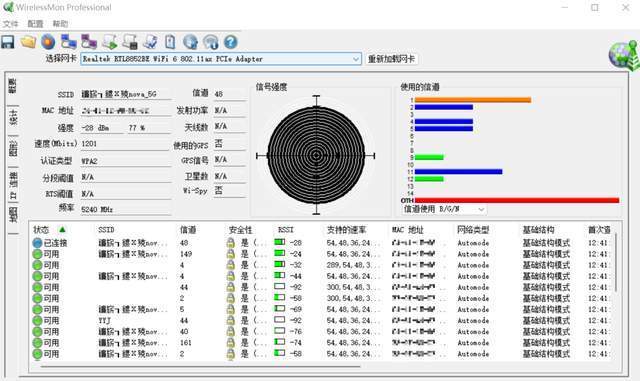The image size is (640, 381).
Task: Click the circular signal strength radar display
Action: click(316, 155)
